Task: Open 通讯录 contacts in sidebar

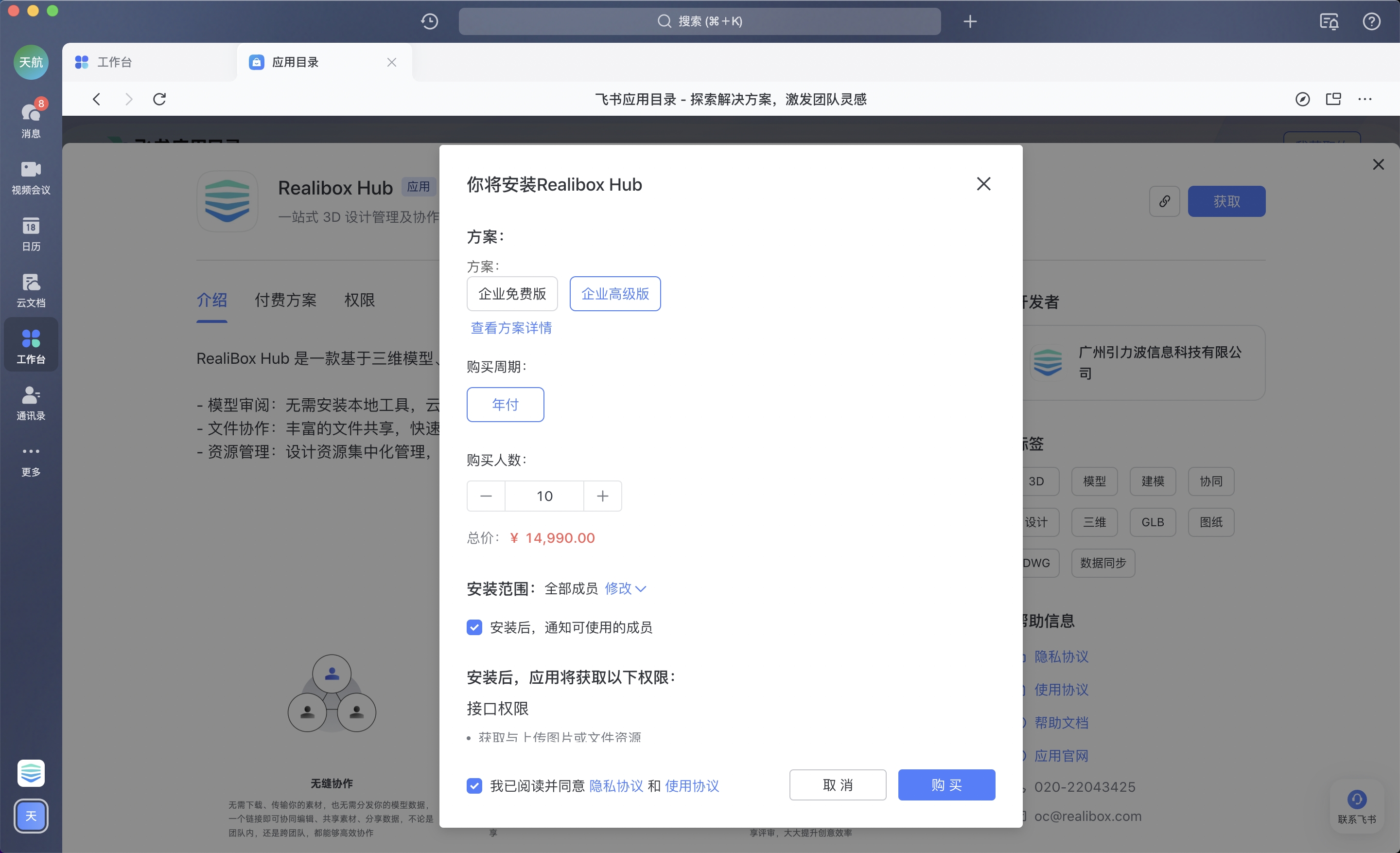Action: coord(31,403)
